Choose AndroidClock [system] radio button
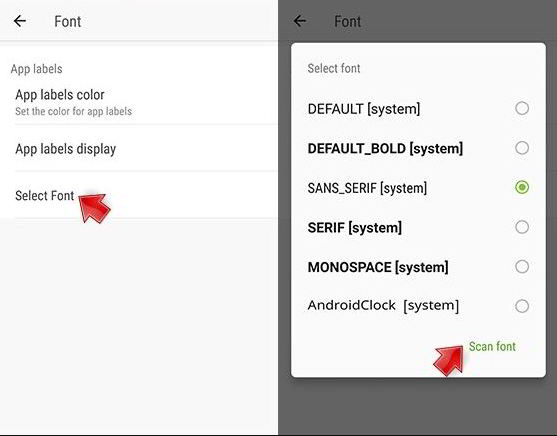Viewport: 557px width, 436px height. [522, 306]
